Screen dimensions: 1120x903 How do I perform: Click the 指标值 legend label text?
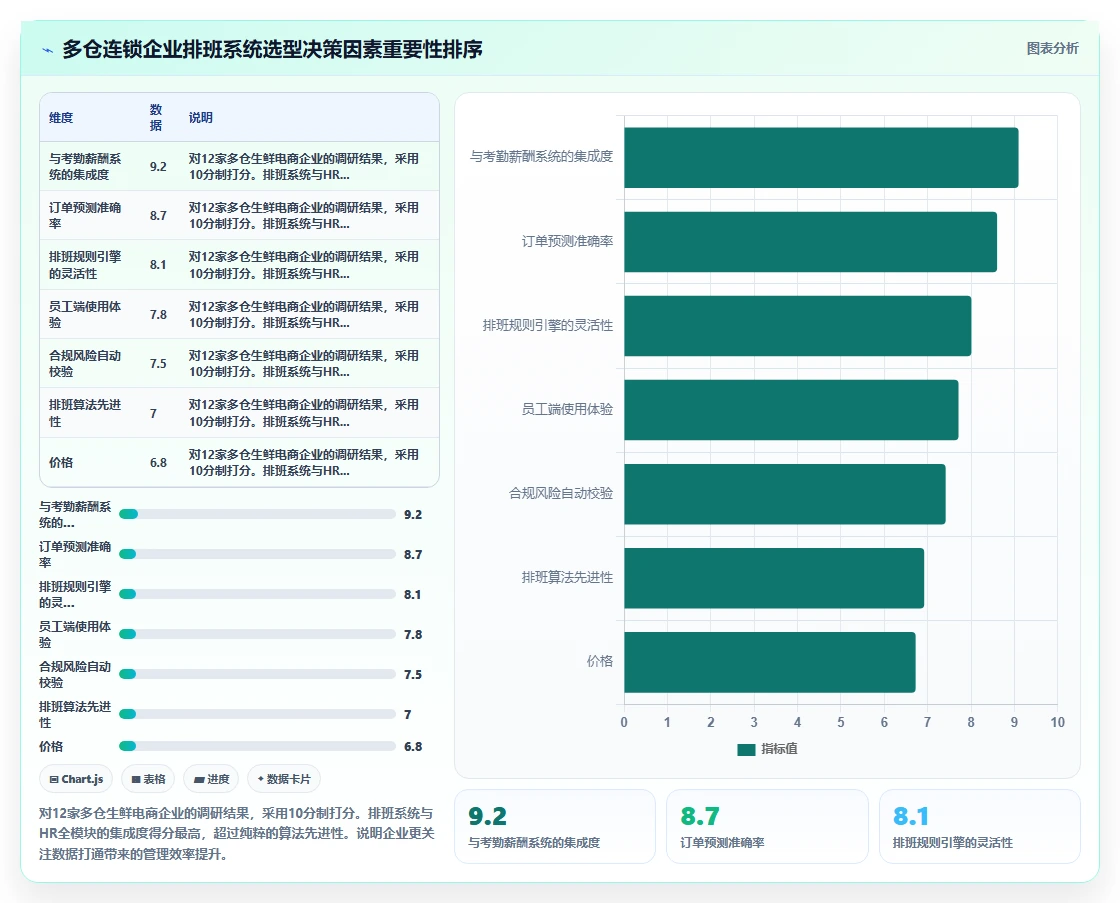(779, 749)
